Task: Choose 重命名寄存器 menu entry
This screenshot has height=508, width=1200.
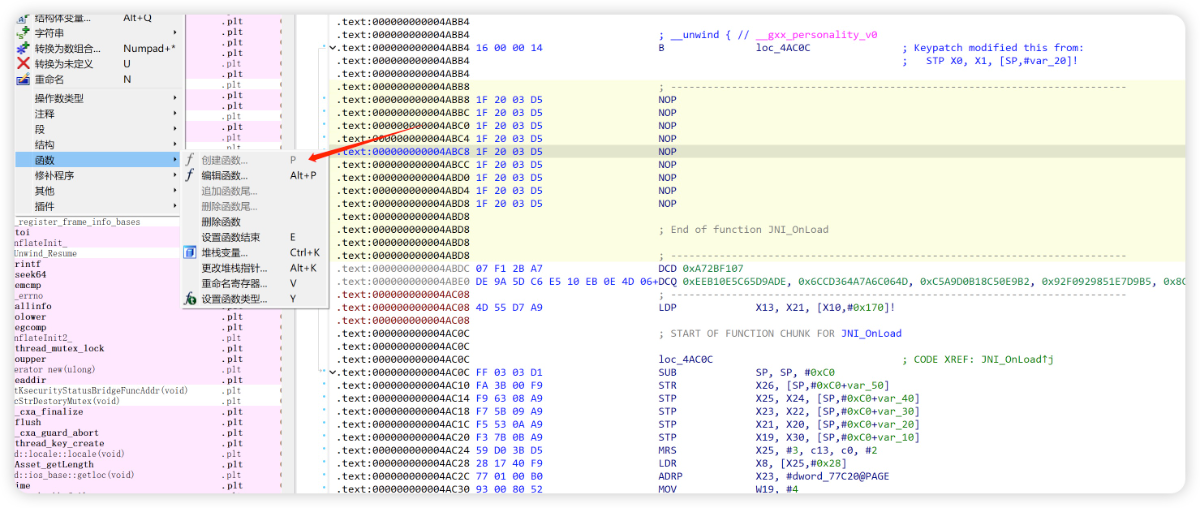Action: tap(234, 283)
